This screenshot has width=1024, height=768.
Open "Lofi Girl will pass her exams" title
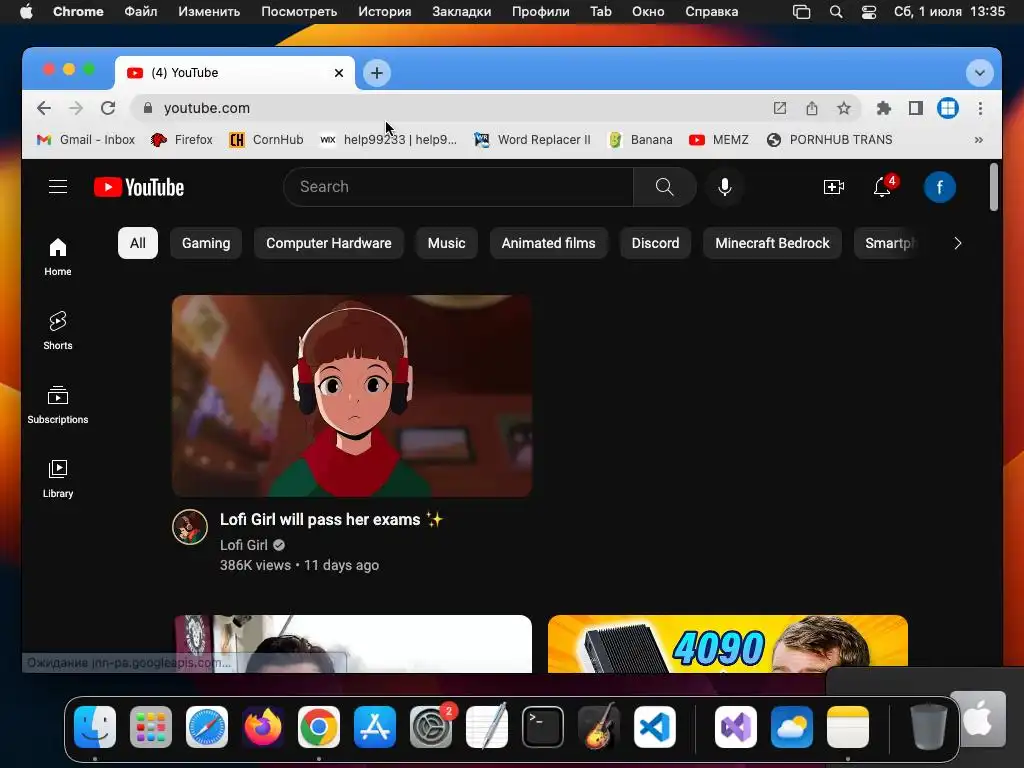point(332,520)
